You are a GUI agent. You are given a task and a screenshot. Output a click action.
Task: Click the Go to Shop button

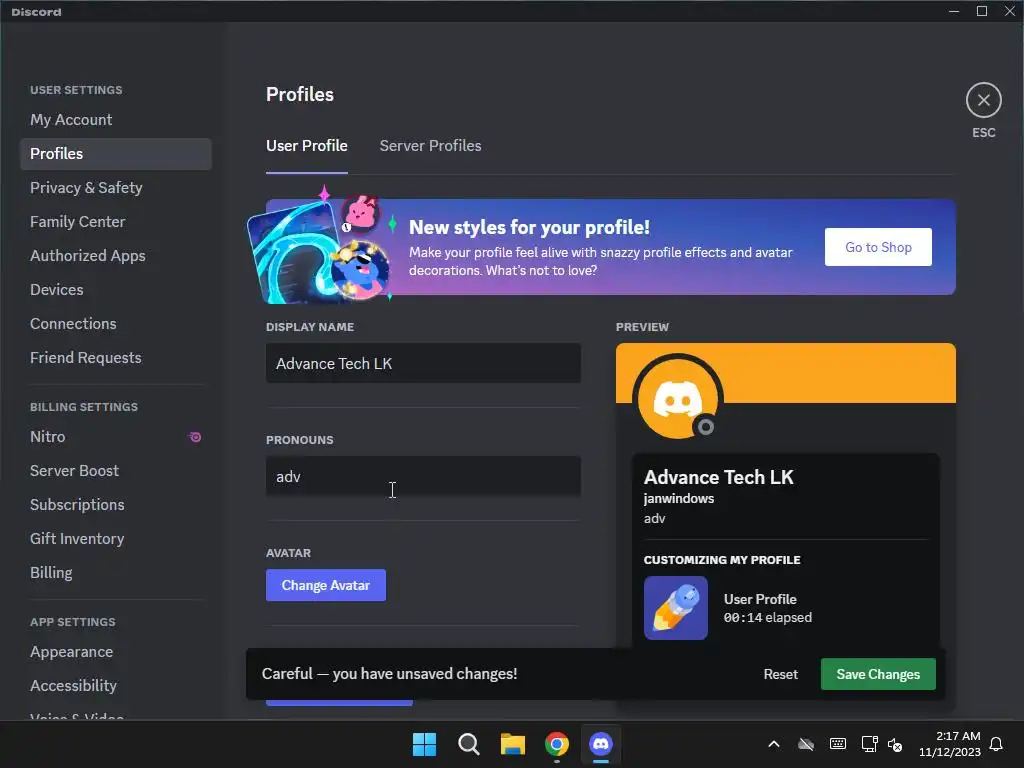878,247
